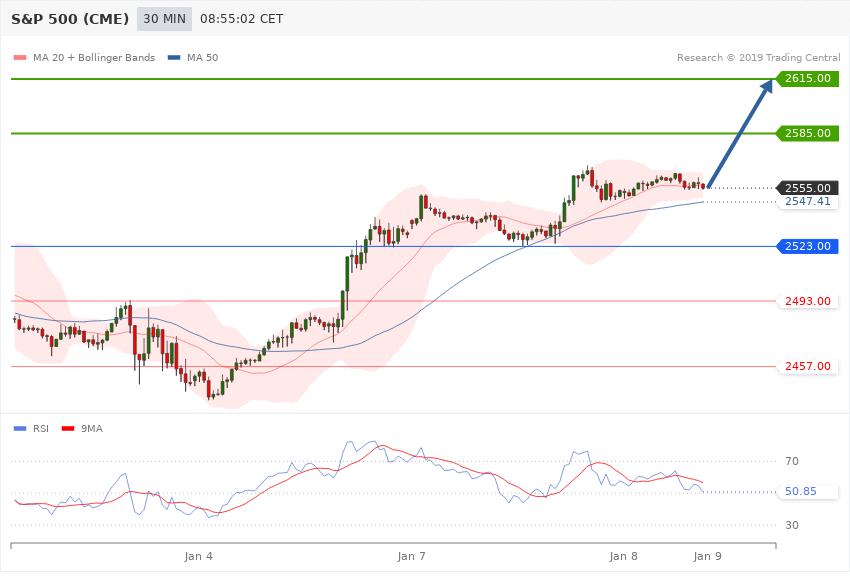Click the Jan 4 date axis label
This screenshot has width=850, height=576.
coord(198,556)
